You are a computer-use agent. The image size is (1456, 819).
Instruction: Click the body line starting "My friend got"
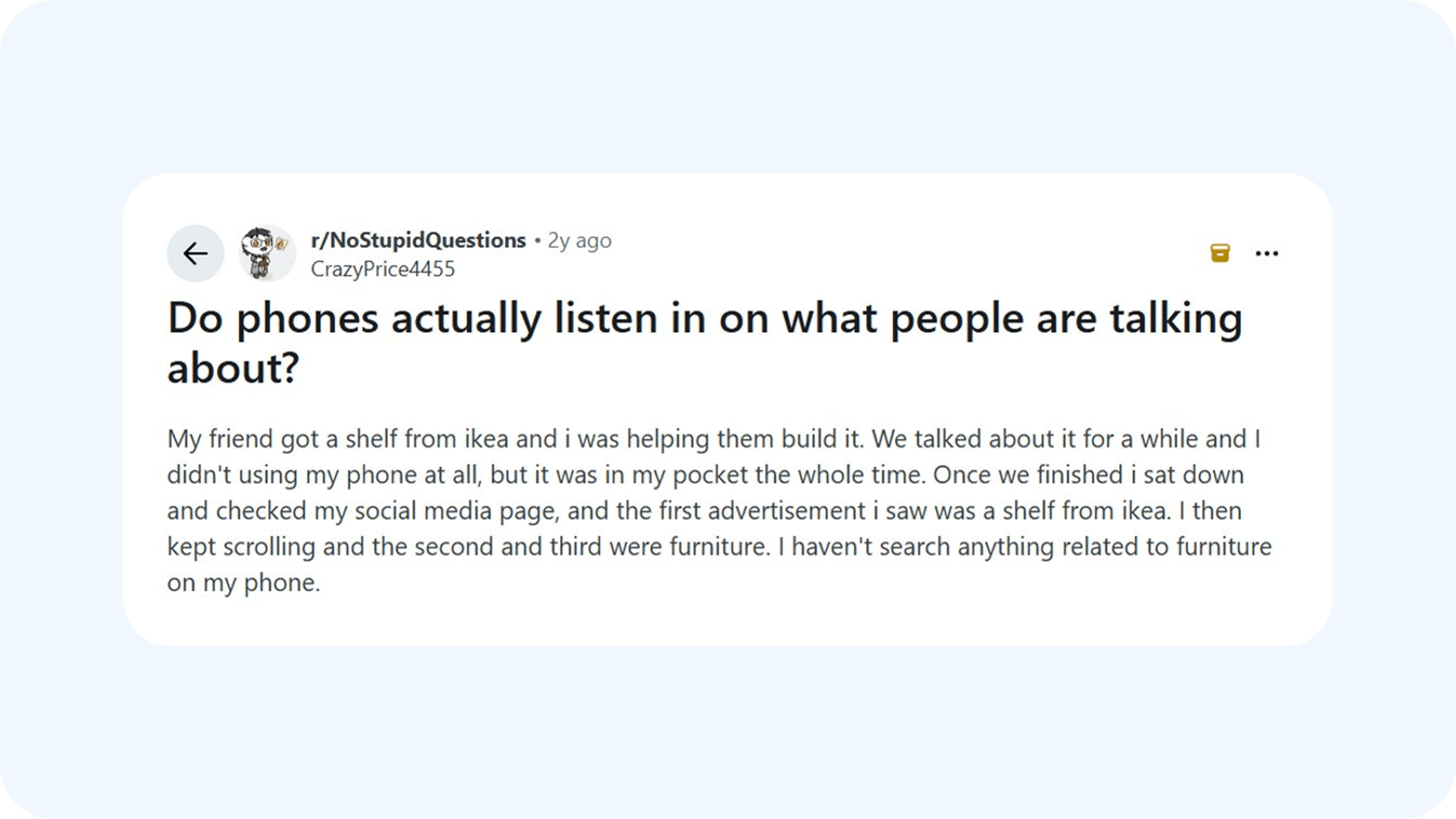coord(713,439)
